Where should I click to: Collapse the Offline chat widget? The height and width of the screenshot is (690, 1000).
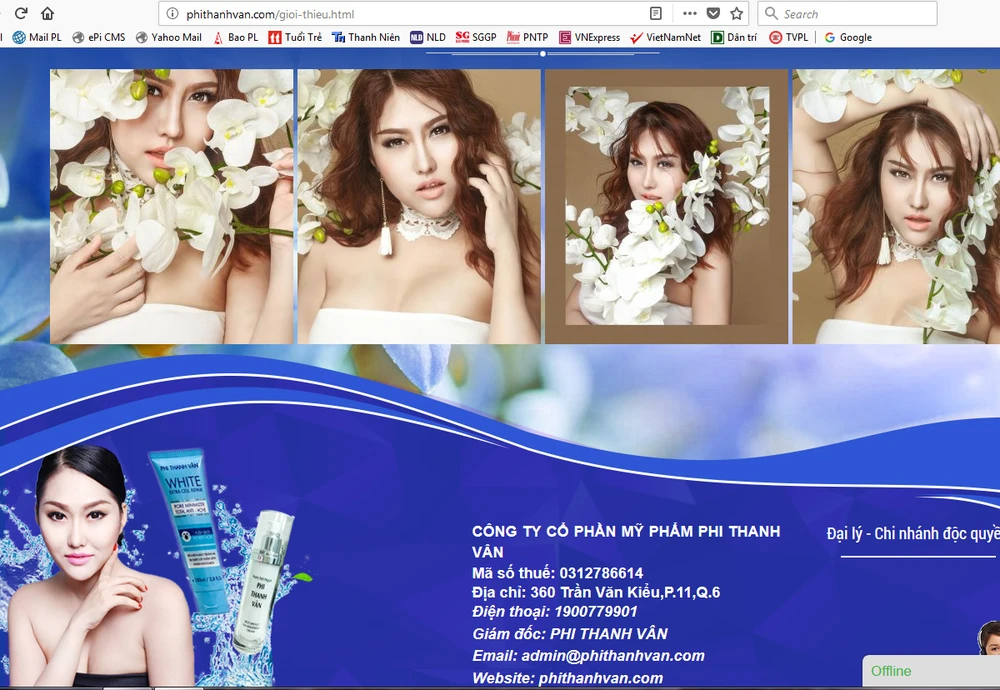[930, 671]
